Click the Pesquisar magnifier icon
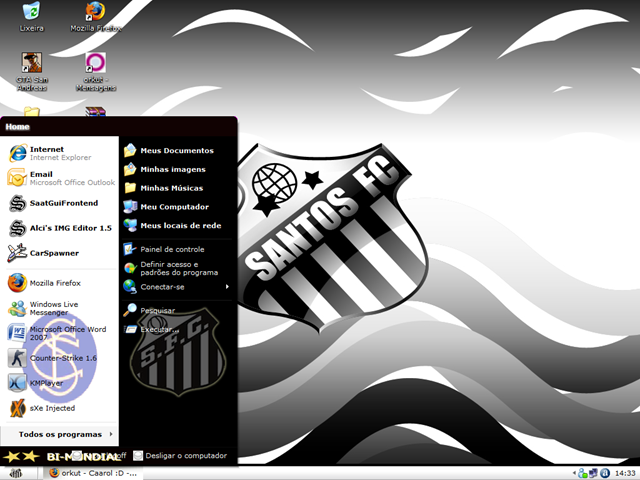The height and width of the screenshot is (480, 640). pos(130,310)
